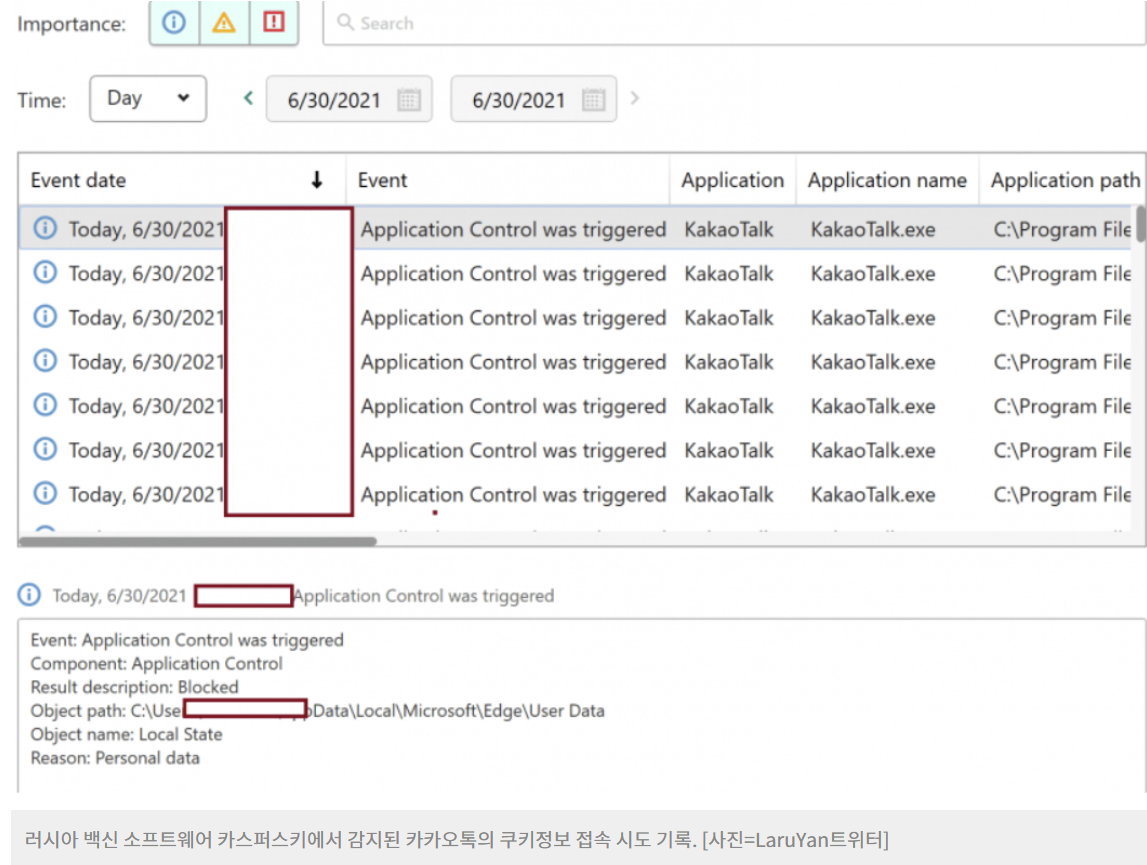Click info icon of the seventh event row
The width and height of the screenshot is (1147, 865).
click(x=45, y=493)
